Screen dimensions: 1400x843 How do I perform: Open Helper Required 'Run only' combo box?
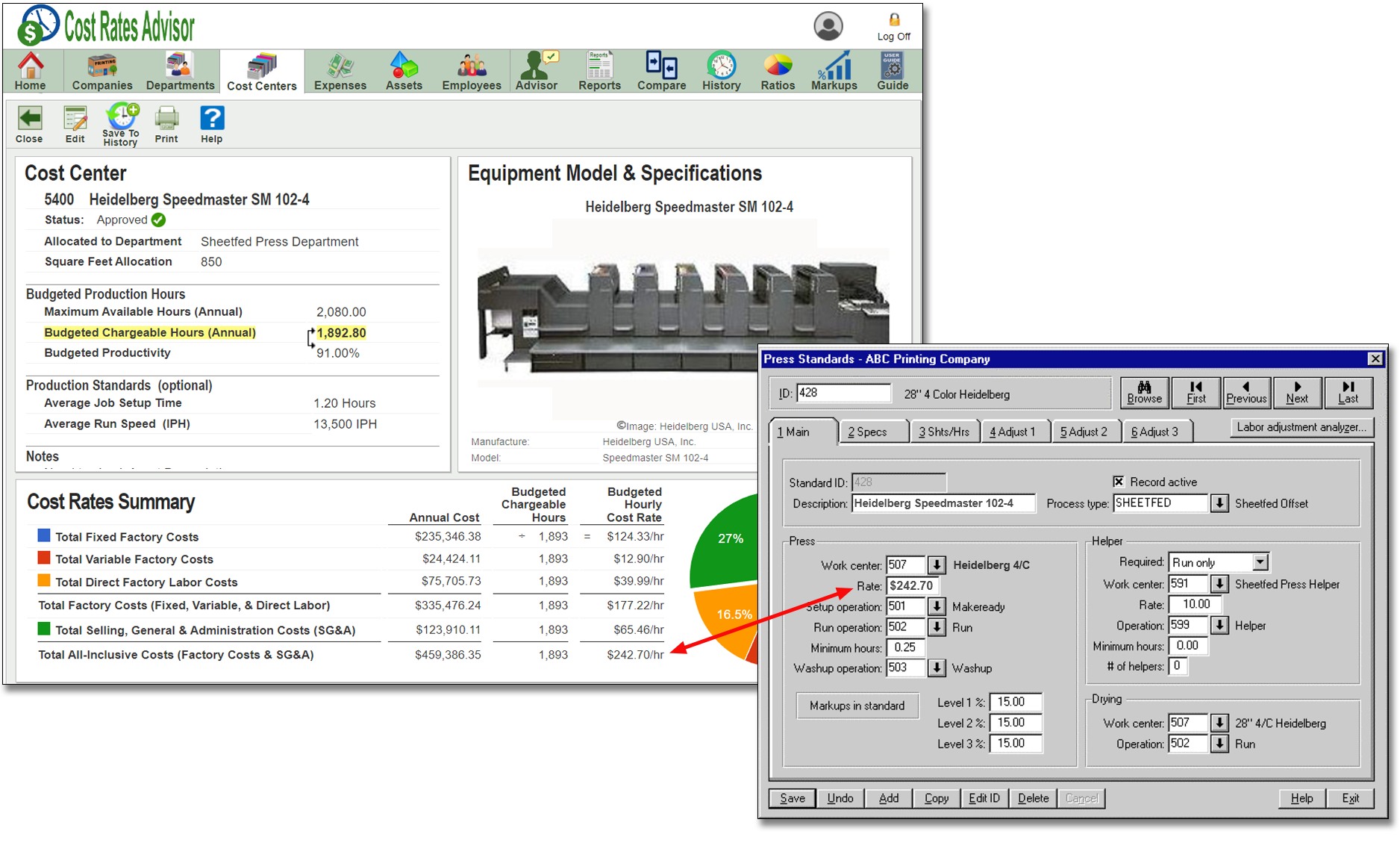(x=1219, y=562)
